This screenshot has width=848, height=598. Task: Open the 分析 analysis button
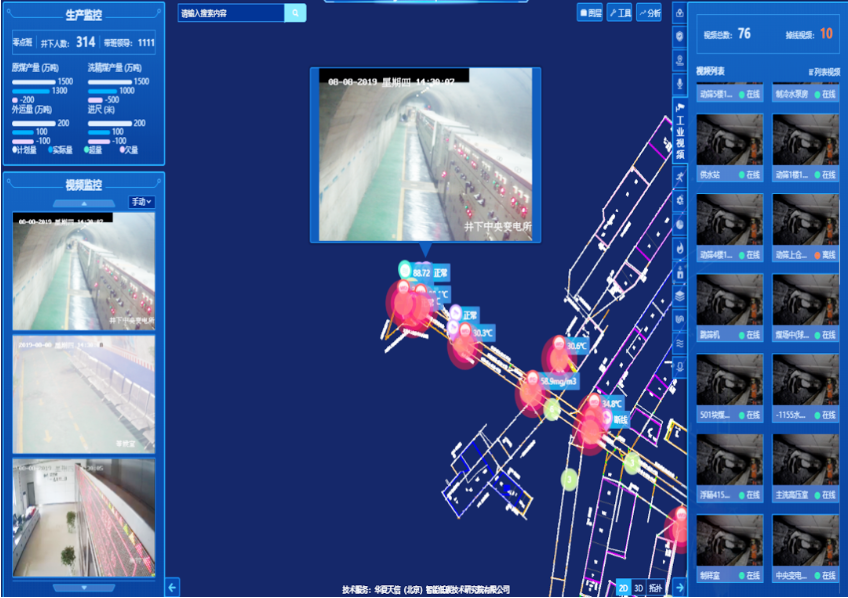(649, 13)
